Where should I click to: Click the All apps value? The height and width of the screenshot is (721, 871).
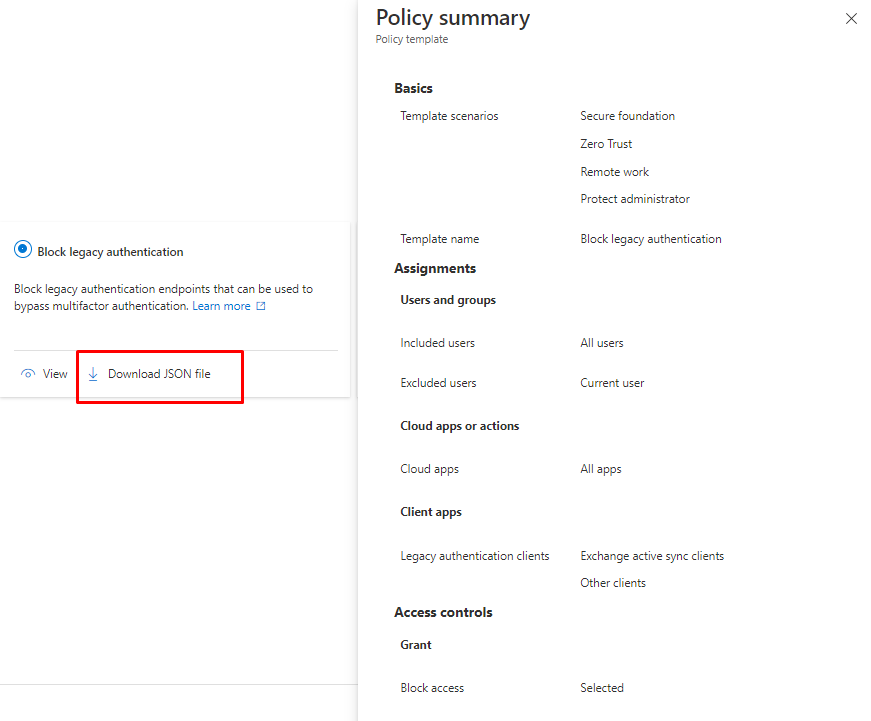tap(600, 469)
